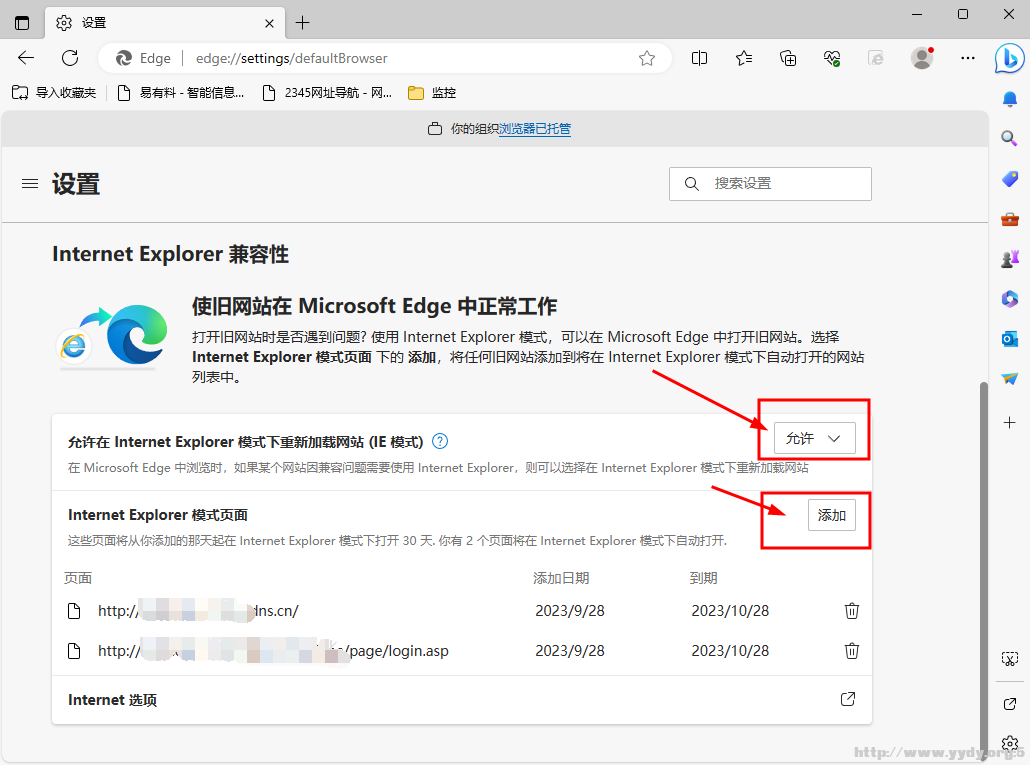Open the 易有料 bookmark
Viewport: 1030px width, 765px height.
pos(180,93)
